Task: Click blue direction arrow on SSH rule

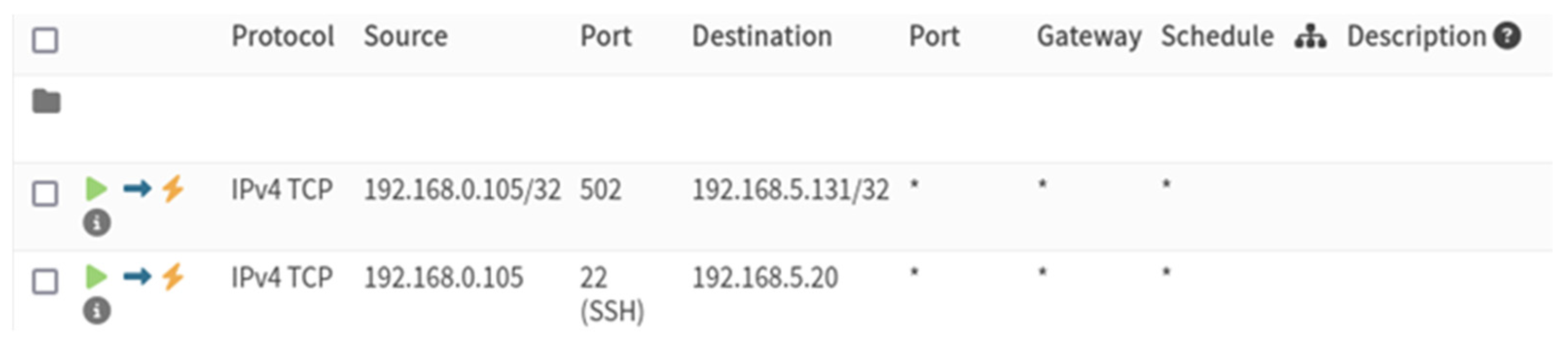Action: click(137, 277)
